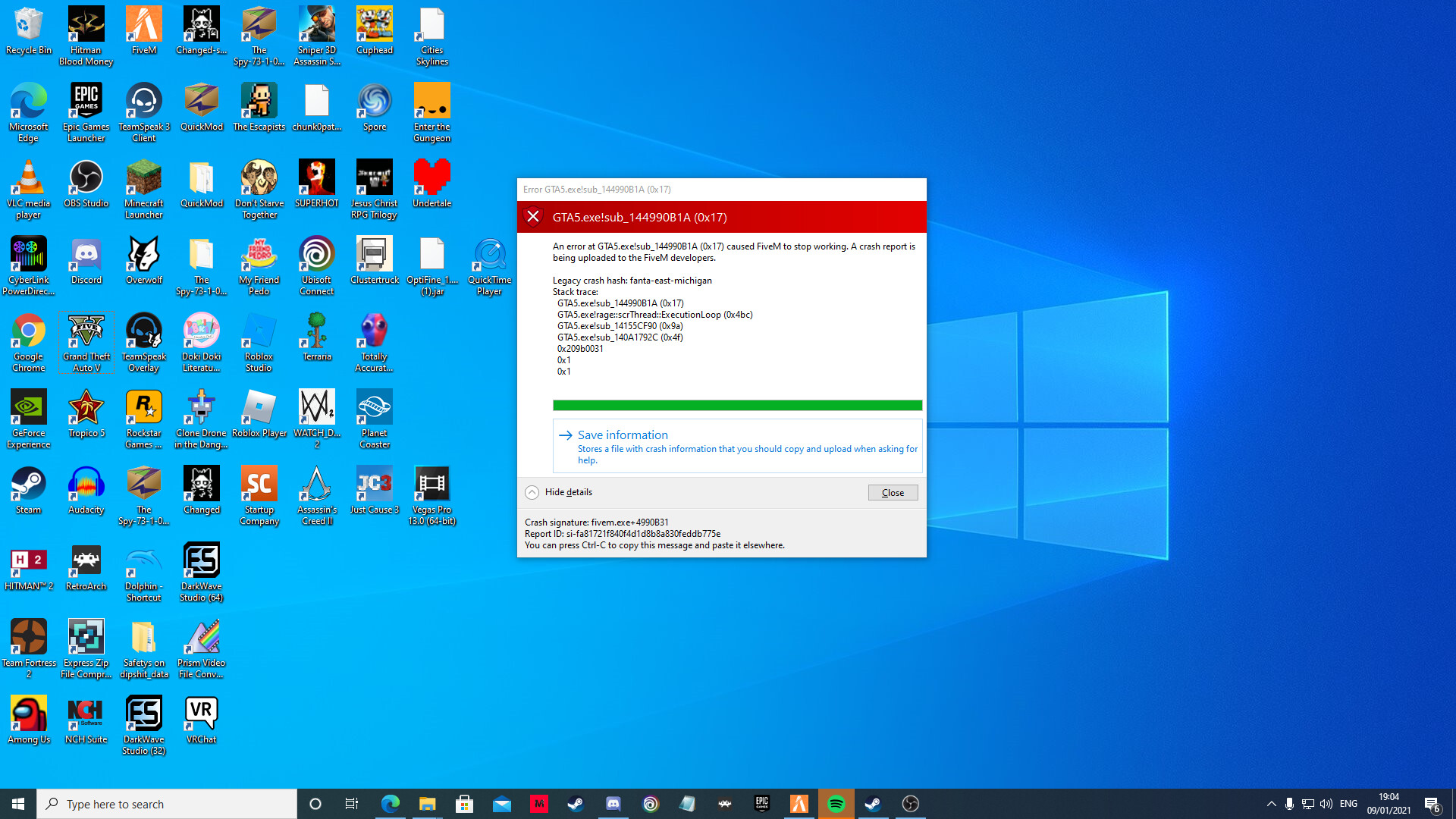Screen dimensions: 1456x819
Task: Select the OBS Studio desktop icon
Action: tap(86, 185)
